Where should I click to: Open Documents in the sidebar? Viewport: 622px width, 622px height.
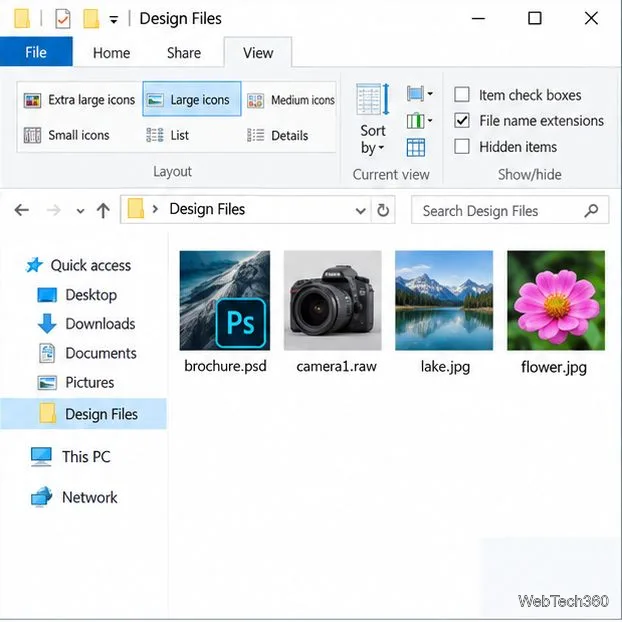(x=87, y=353)
